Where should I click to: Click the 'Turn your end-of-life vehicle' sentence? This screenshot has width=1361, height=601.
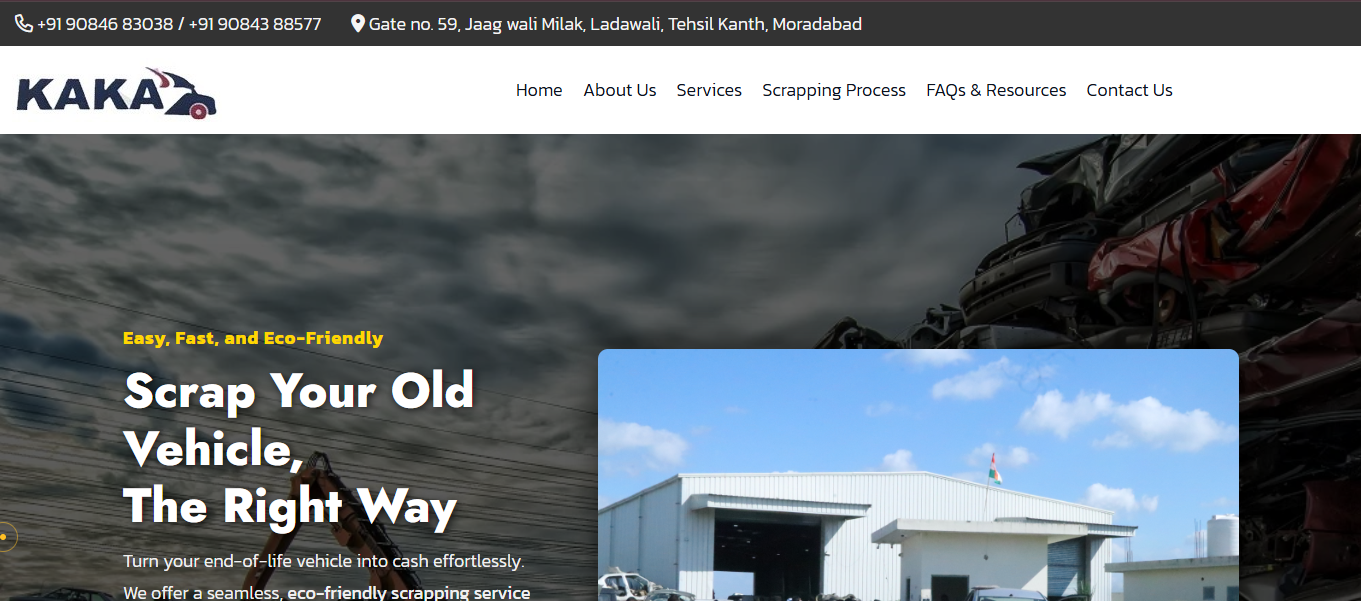click(x=323, y=561)
